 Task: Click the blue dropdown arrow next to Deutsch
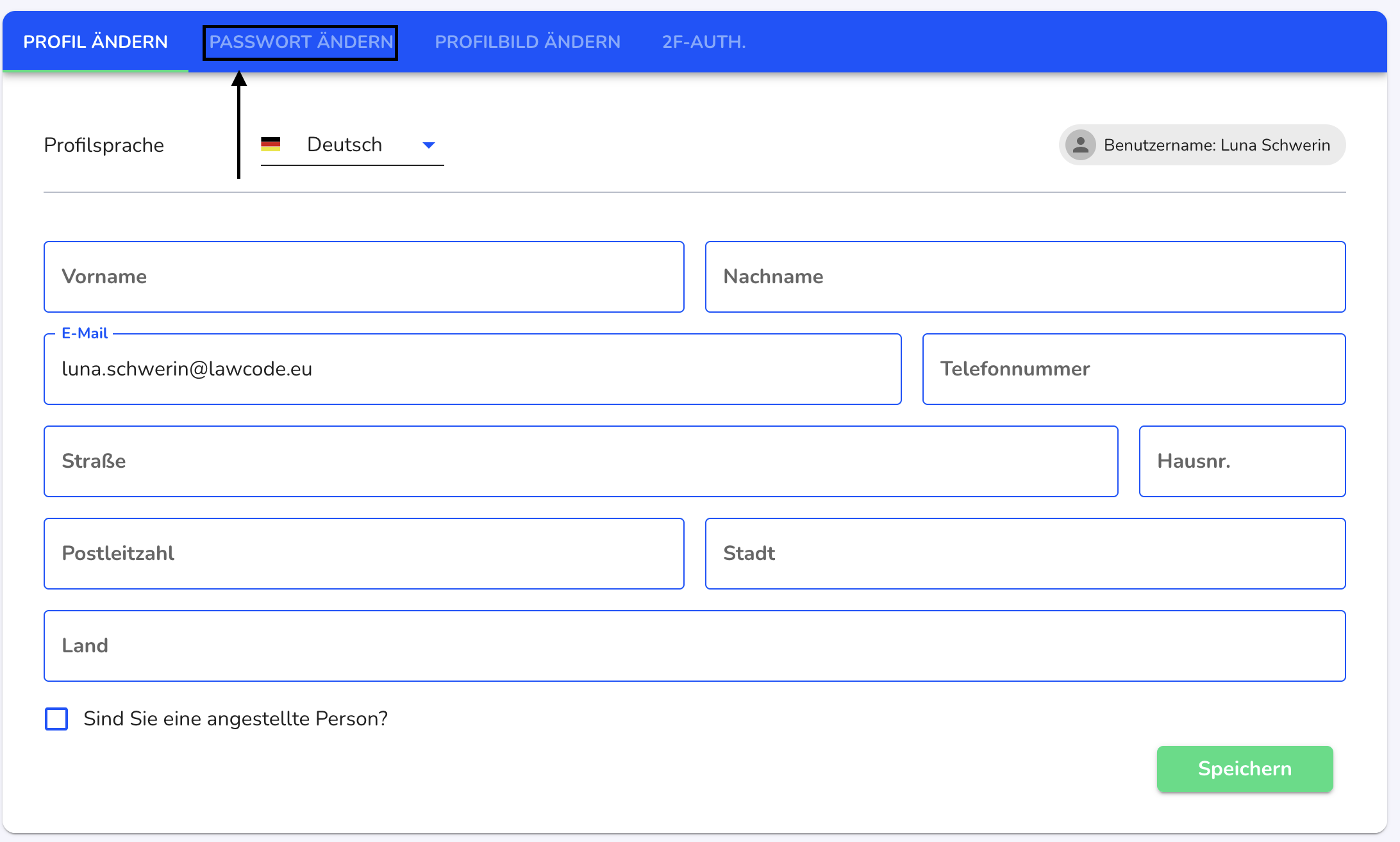click(429, 145)
